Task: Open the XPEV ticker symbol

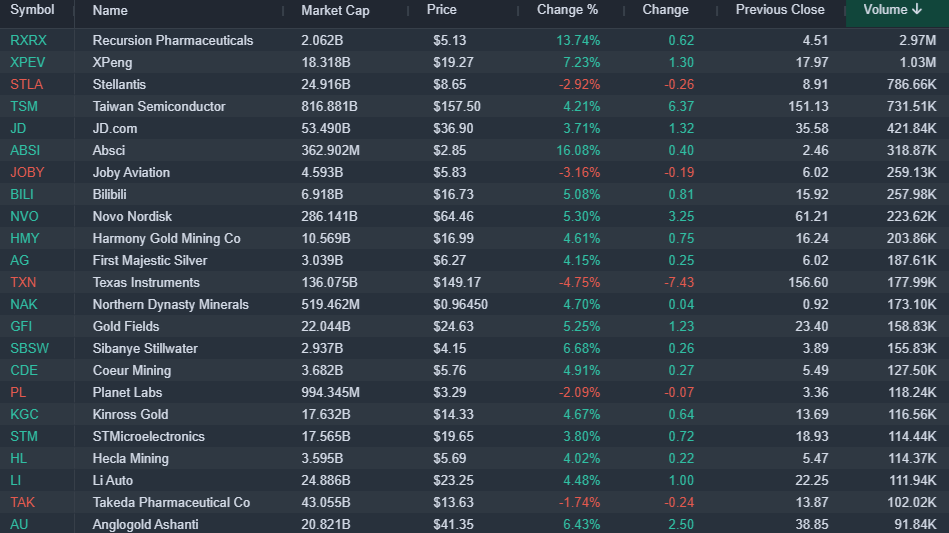Action: click(27, 62)
